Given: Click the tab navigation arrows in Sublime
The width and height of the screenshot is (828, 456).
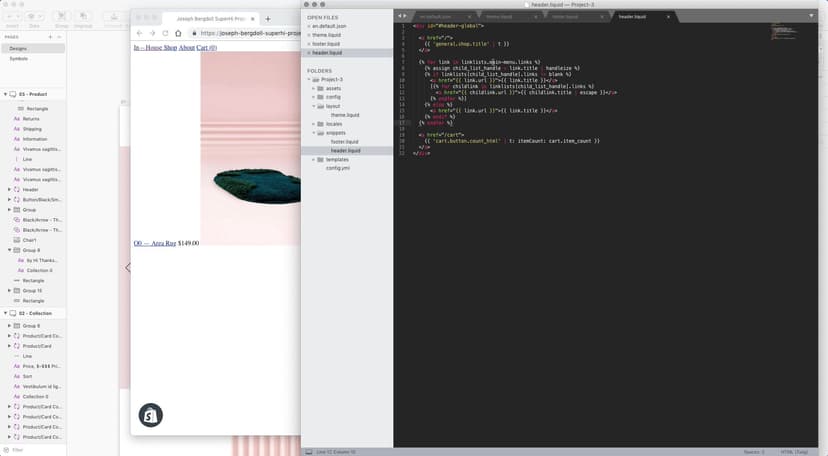Looking at the screenshot, I should tap(401, 17).
